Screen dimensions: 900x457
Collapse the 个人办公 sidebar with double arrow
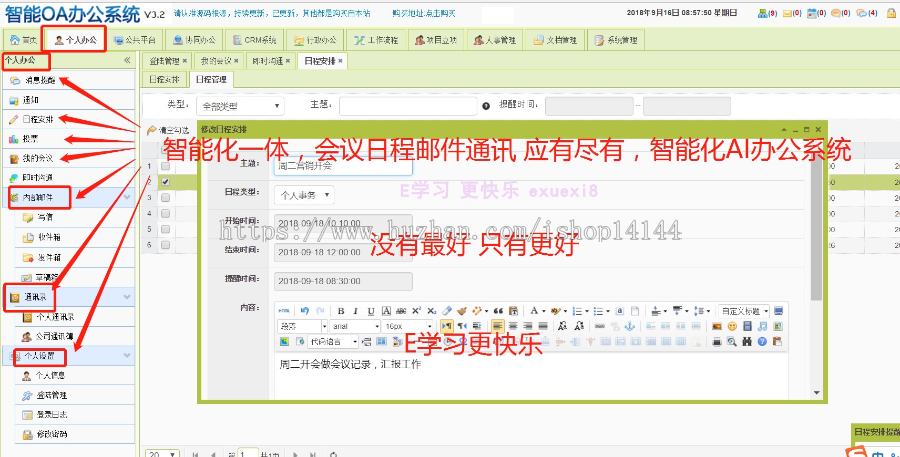pyautogui.click(x=127, y=60)
